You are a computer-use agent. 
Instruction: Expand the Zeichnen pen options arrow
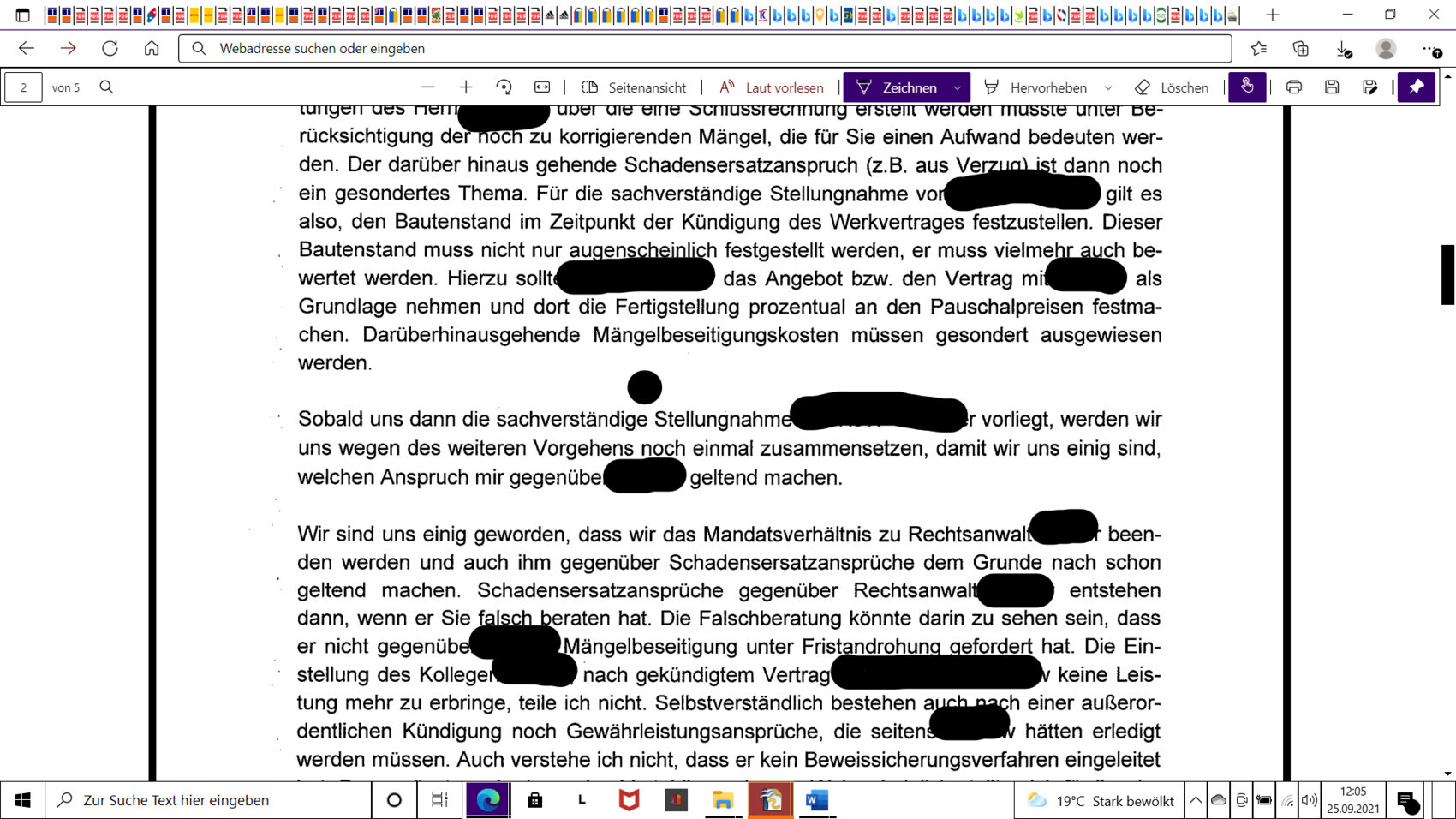tap(958, 87)
